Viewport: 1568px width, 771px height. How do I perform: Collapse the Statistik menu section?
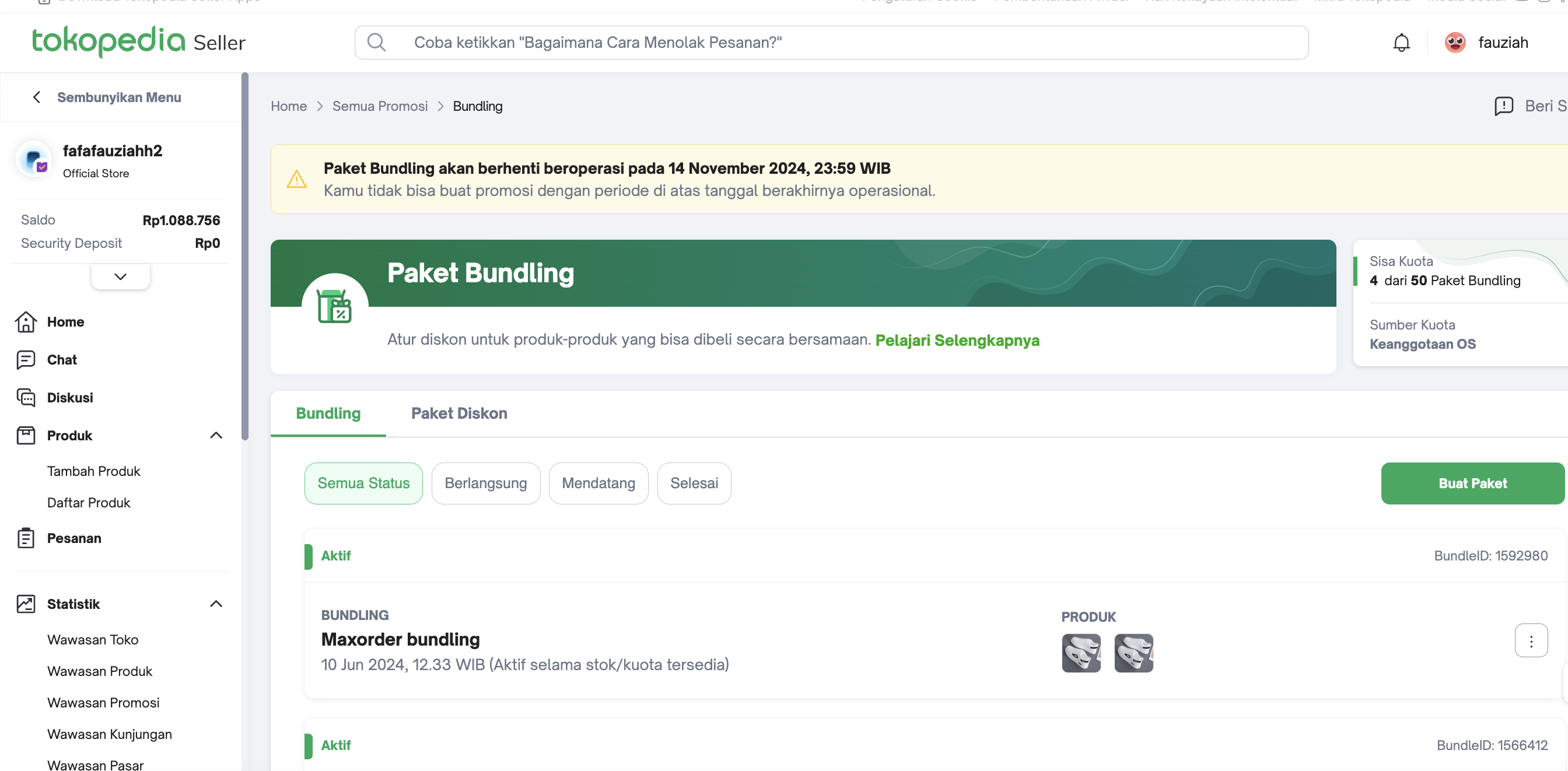pyautogui.click(x=216, y=604)
